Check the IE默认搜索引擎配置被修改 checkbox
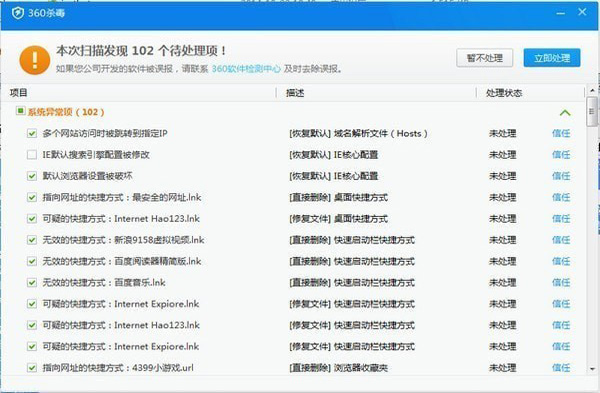This screenshot has height=393, width=600. pyautogui.click(x=32, y=155)
